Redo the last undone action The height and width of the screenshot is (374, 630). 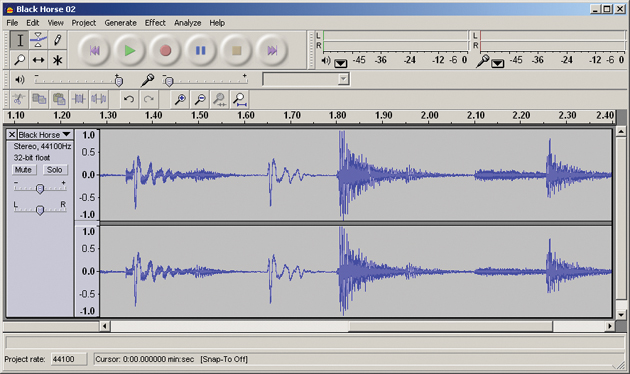[x=149, y=99]
